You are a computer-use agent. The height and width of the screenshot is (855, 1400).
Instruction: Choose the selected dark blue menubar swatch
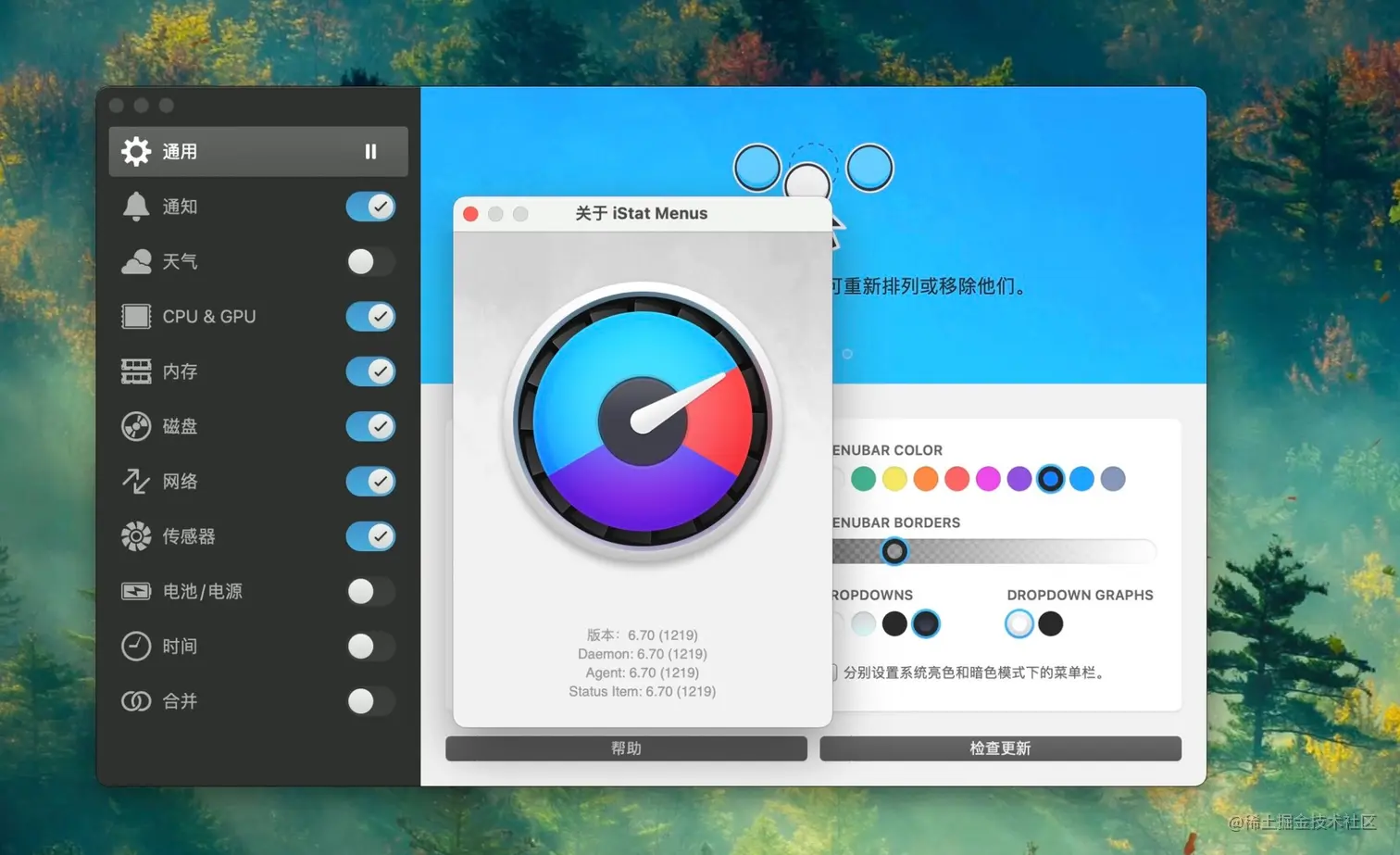[x=1050, y=479]
